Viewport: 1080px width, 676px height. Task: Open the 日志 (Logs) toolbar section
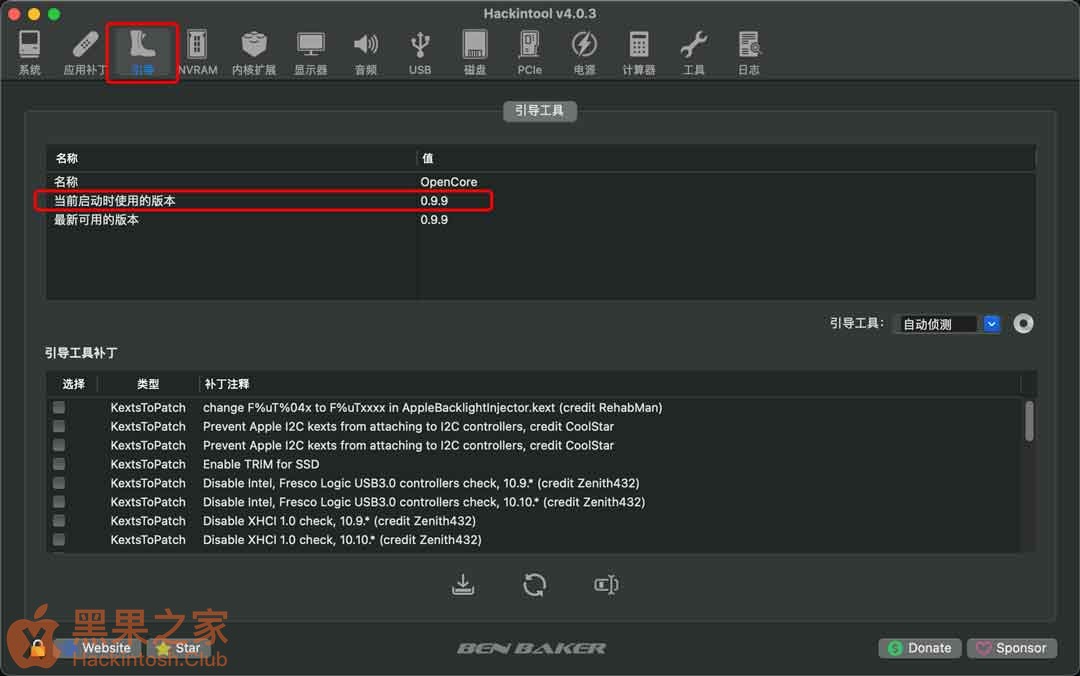click(749, 52)
